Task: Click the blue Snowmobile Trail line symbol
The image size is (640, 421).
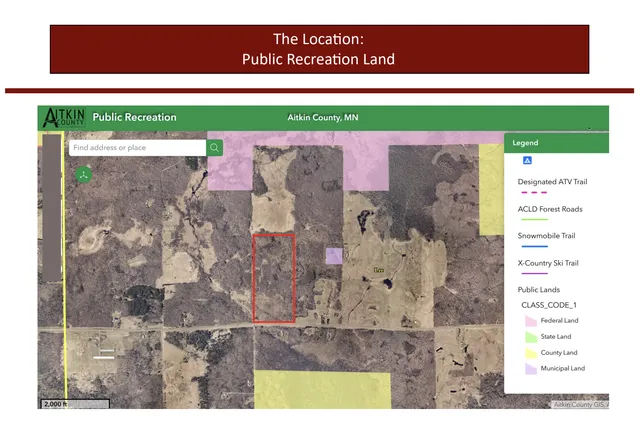Action: [x=533, y=246]
